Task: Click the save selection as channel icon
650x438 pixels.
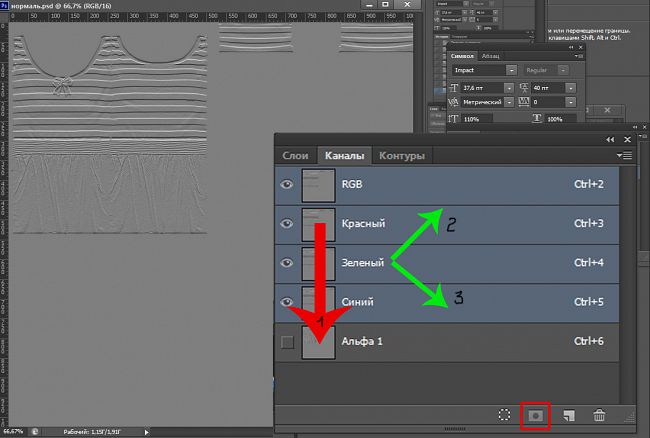Action: (x=537, y=413)
